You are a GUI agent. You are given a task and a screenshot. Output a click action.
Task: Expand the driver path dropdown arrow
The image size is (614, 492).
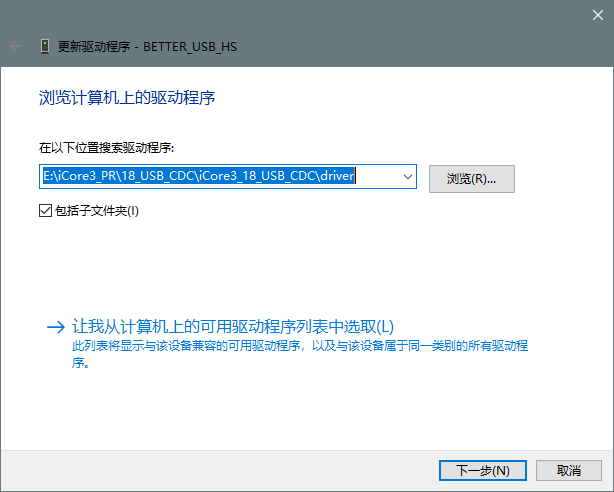406,177
